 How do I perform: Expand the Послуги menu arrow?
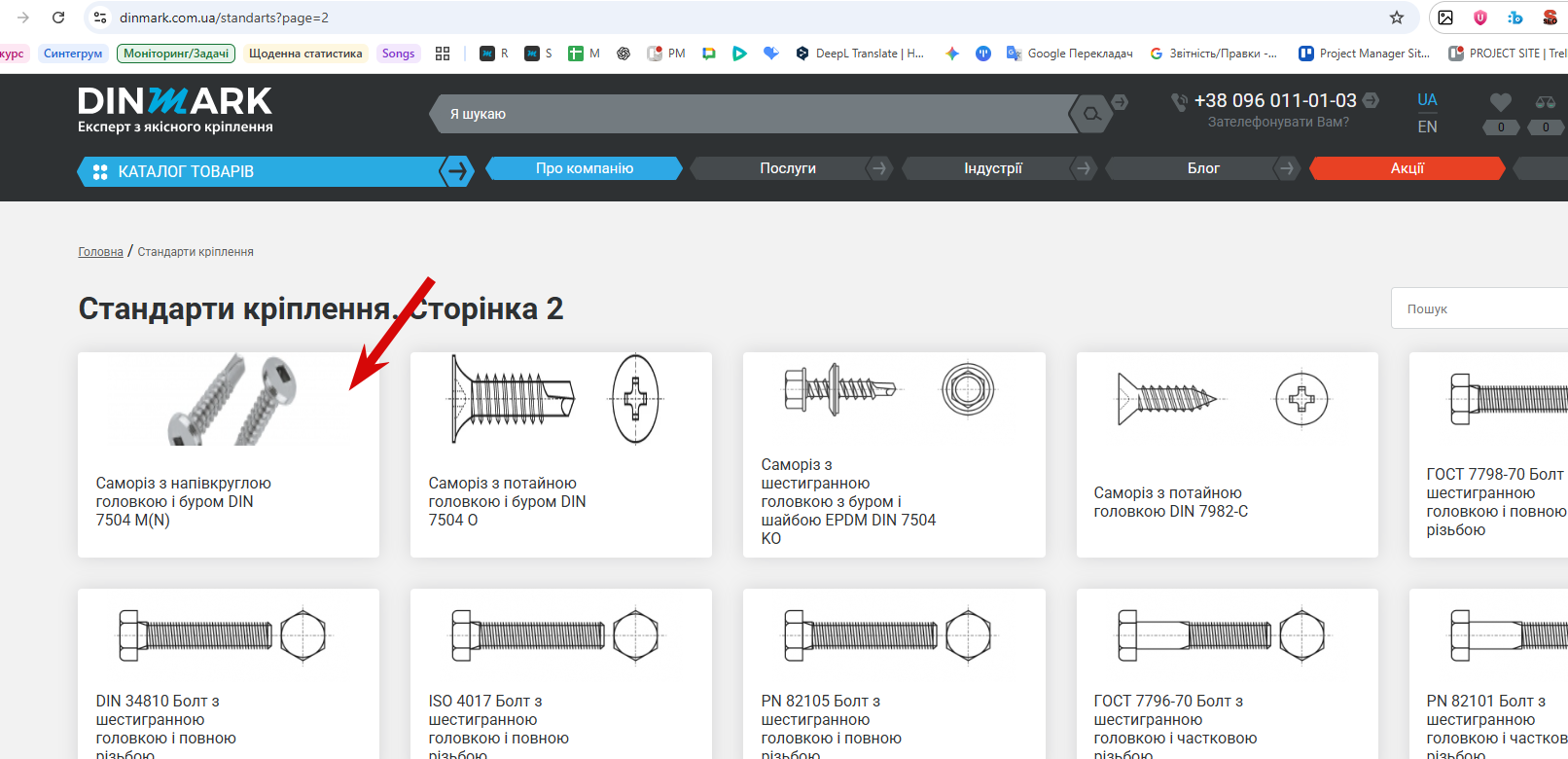pos(879,168)
